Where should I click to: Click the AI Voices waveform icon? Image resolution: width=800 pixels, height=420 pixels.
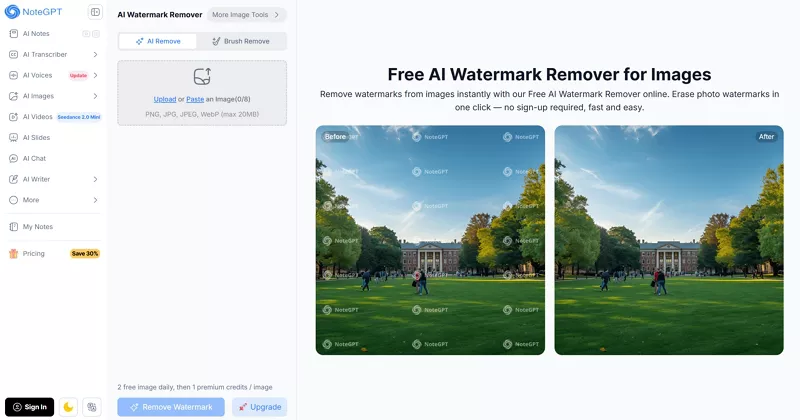(x=14, y=76)
